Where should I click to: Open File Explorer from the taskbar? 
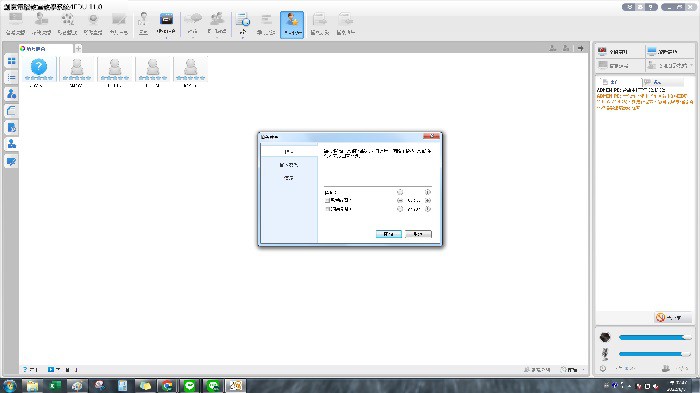(32, 385)
